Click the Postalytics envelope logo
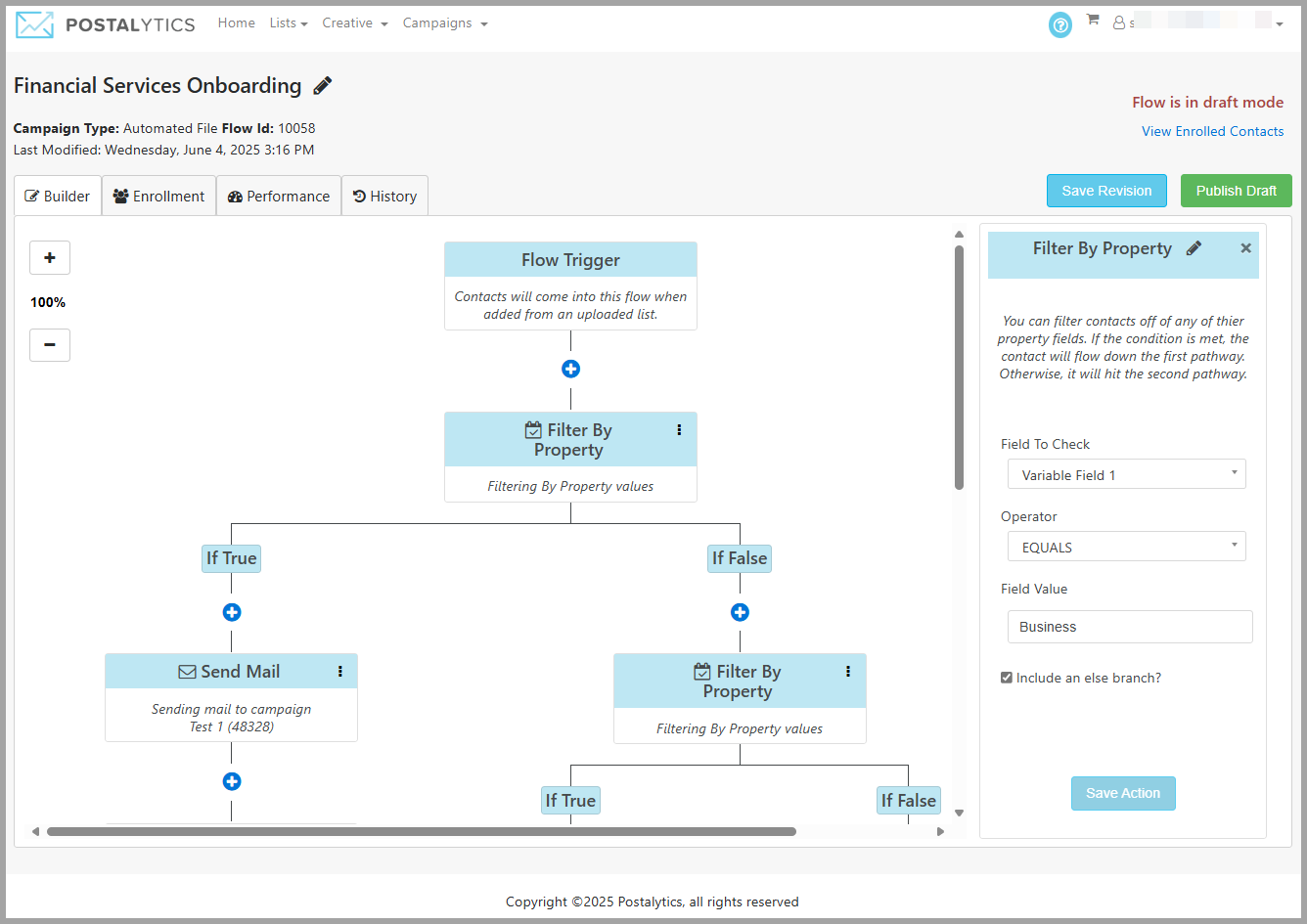 (34, 24)
